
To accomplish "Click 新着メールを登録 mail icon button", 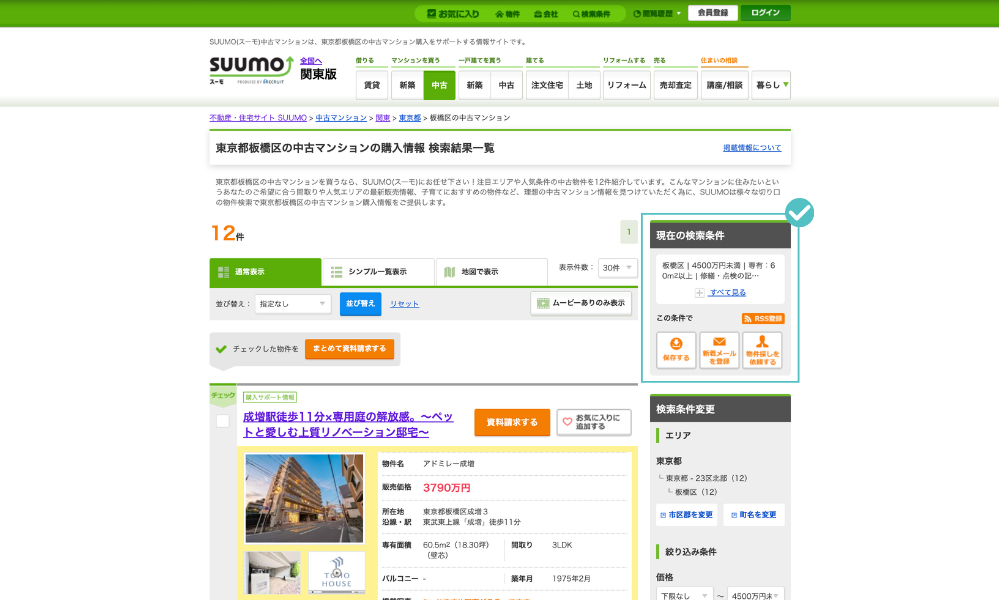I will click(x=719, y=350).
